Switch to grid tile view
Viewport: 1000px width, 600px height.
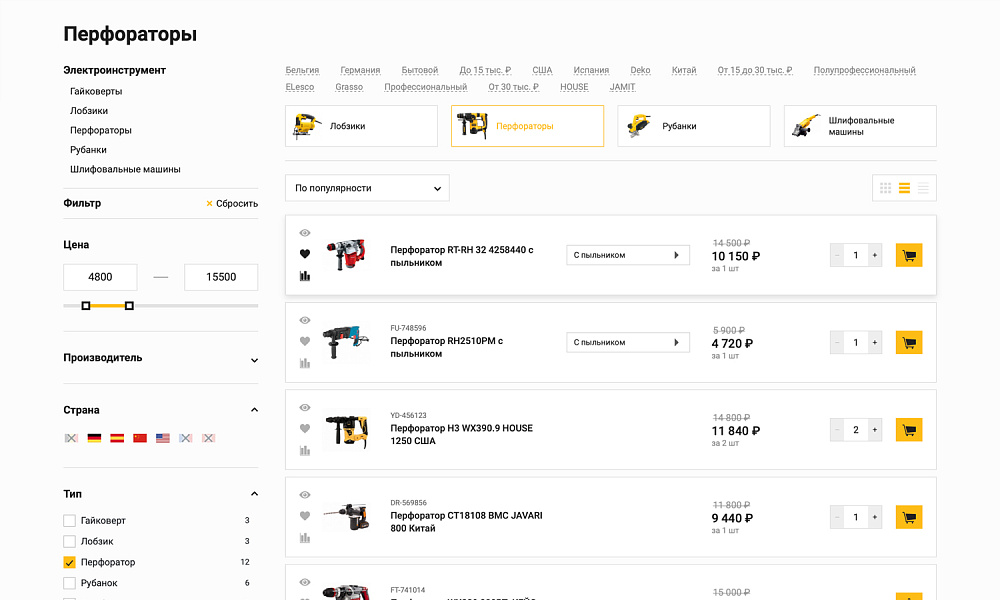tap(885, 188)
